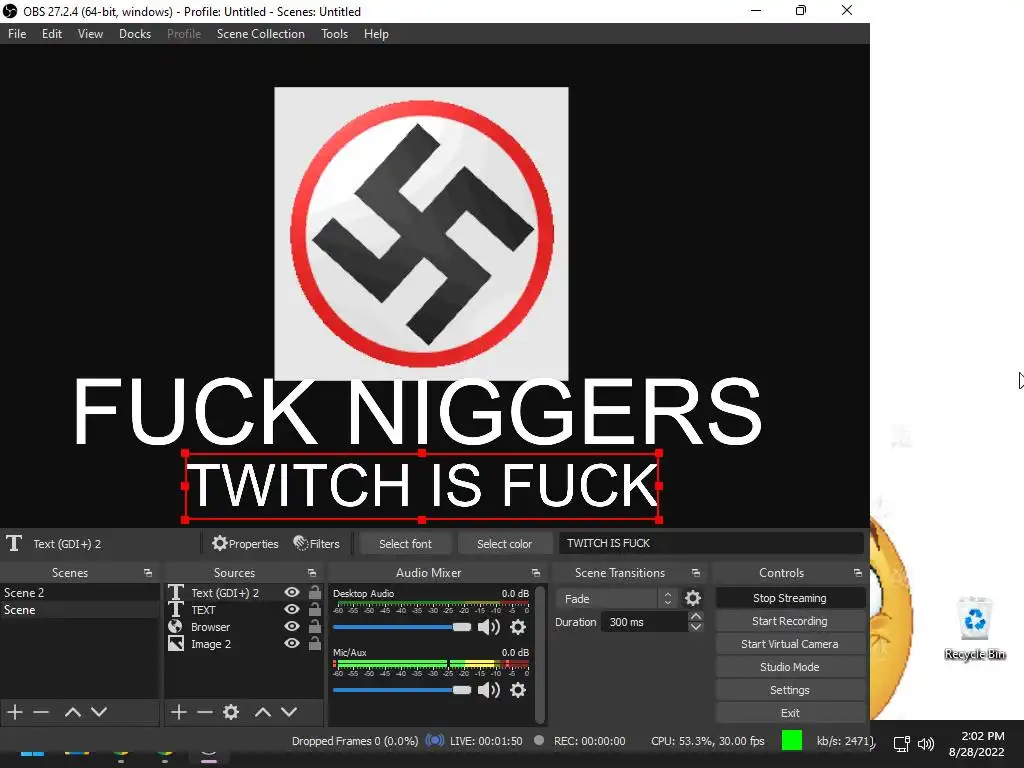Lock the Browser source
This screenshot has width=1024, height=768.
click(x=315, y=626)
